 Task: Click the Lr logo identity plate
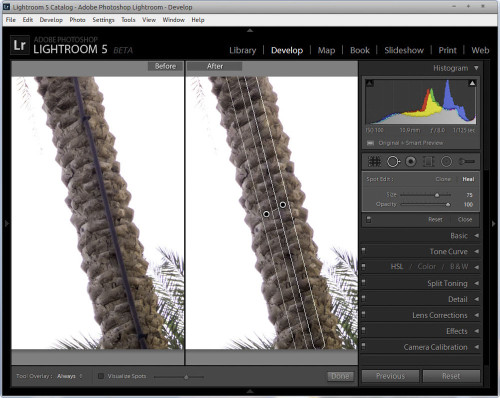[x=20, y=45]
